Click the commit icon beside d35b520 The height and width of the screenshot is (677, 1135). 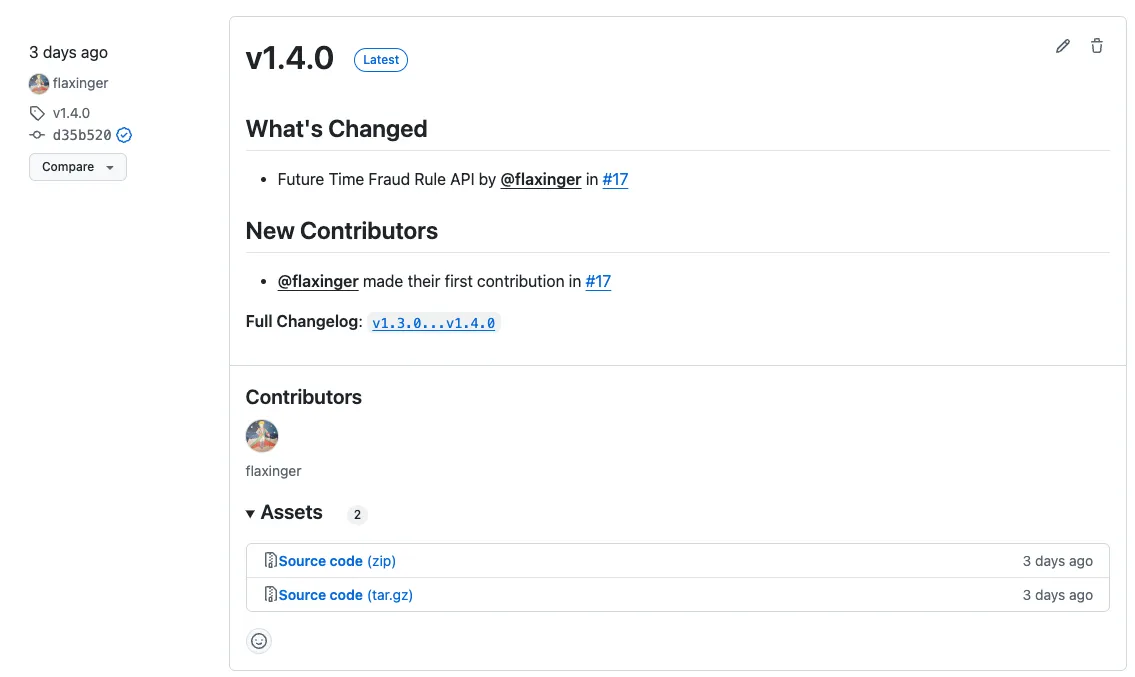[x=37, y=135]
